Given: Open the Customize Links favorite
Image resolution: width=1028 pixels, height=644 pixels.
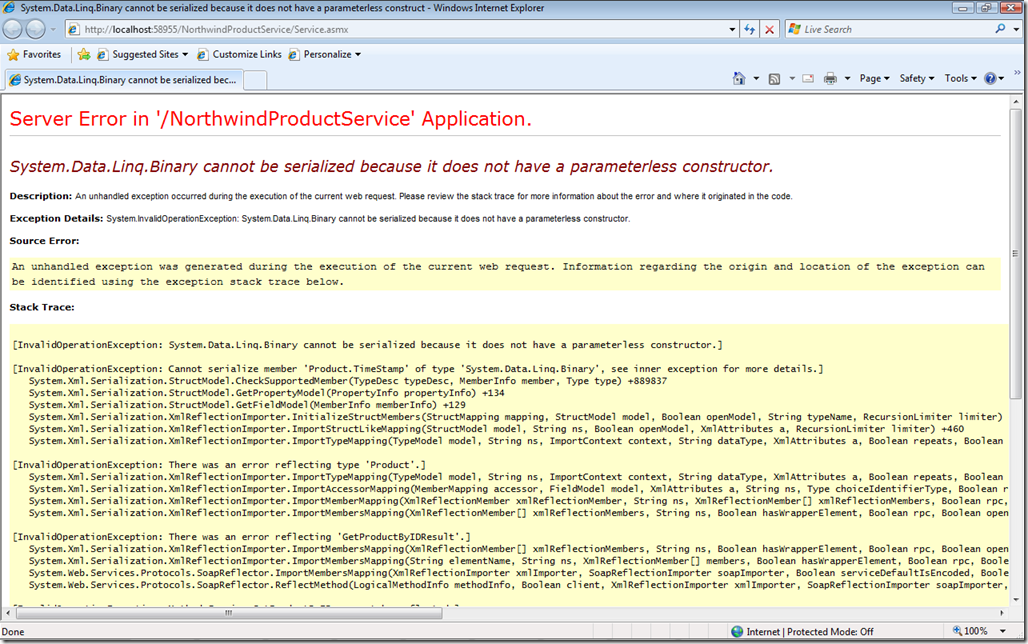Looking at the screenshot, I should click(x=239, y=54).
